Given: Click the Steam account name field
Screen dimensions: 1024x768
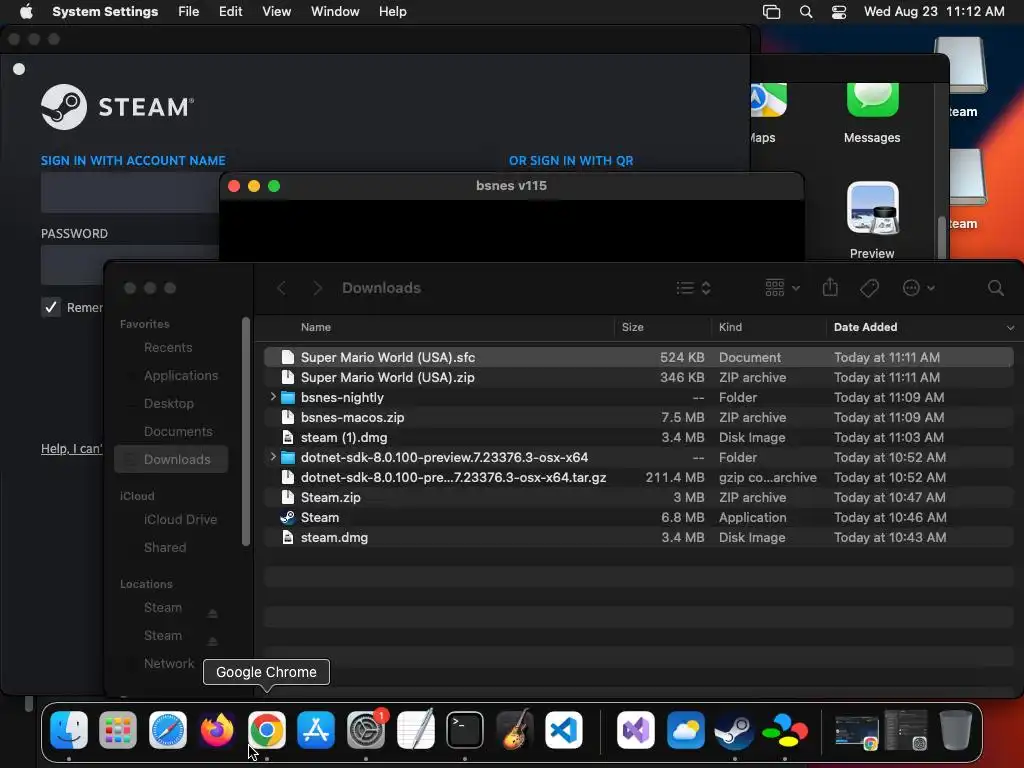Looking at the screenshot, I should click(x=130, y=193).
